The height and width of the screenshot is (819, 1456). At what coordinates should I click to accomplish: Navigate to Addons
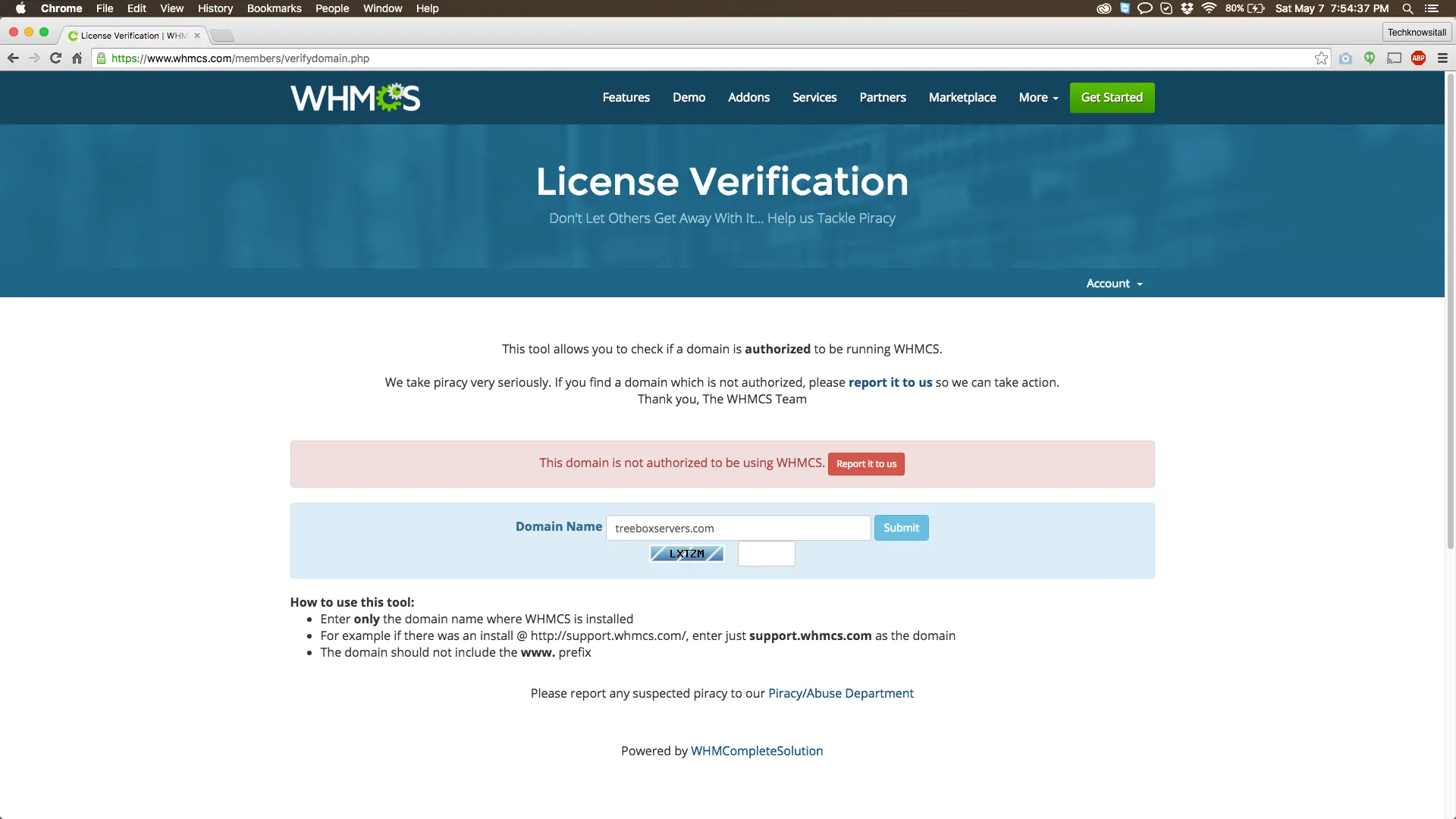(x=748, y=98)
